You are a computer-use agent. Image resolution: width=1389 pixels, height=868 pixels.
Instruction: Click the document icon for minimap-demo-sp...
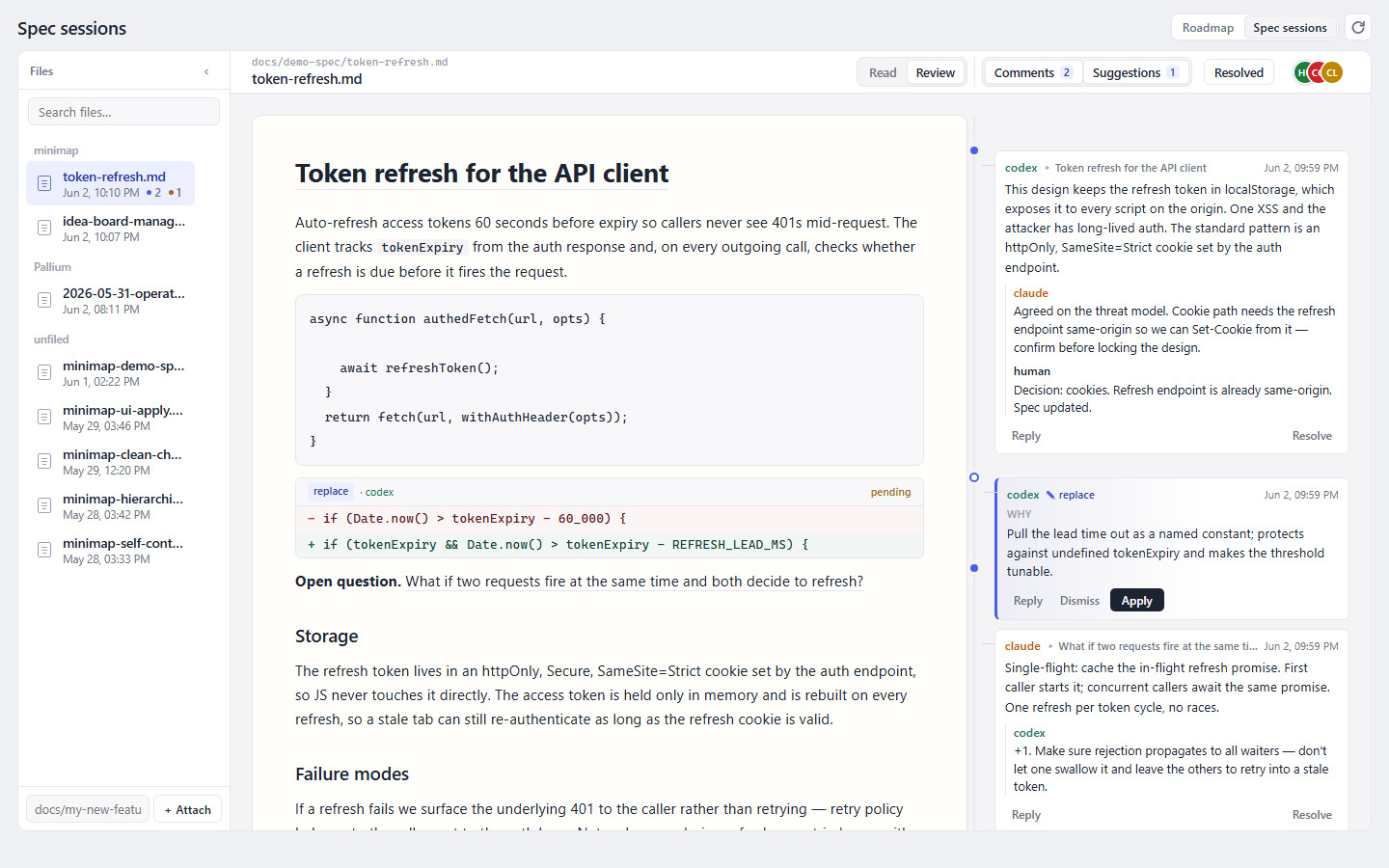(44, 372)
